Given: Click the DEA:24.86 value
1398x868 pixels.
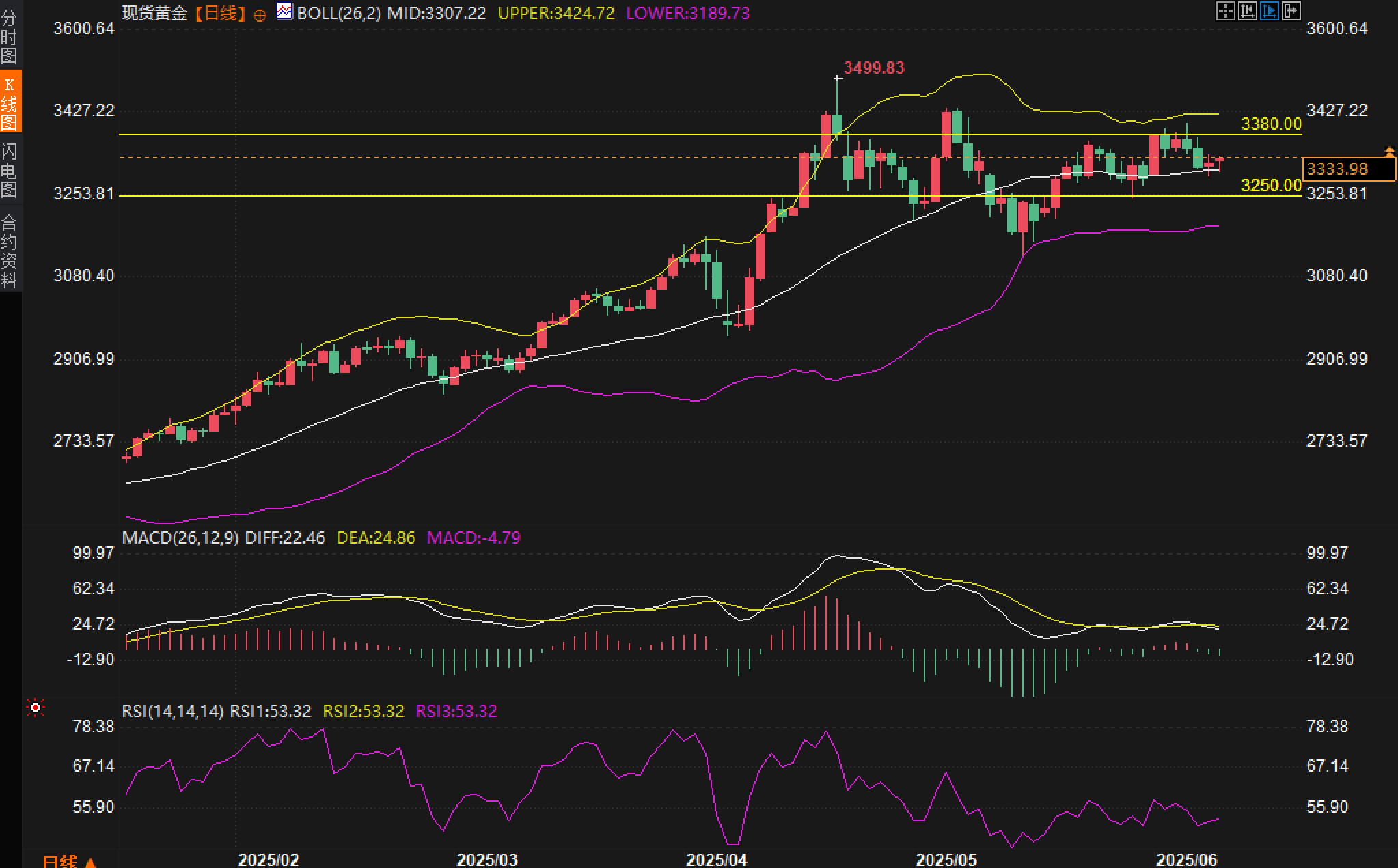Looking at the screenshot, I should 376,538.
